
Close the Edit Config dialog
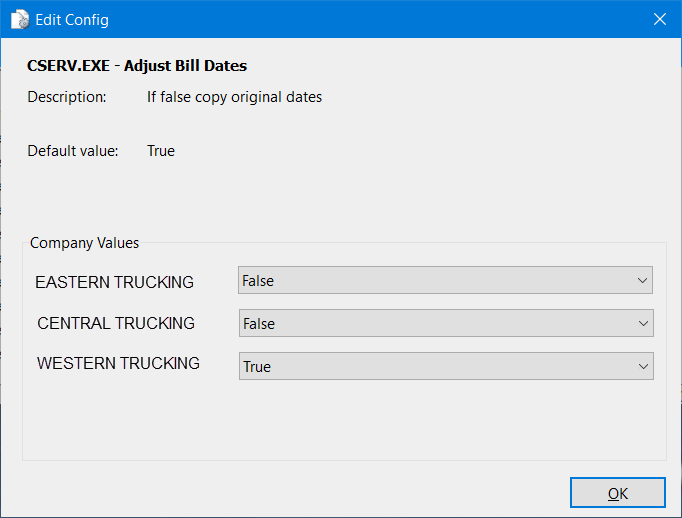pos(659,19)
